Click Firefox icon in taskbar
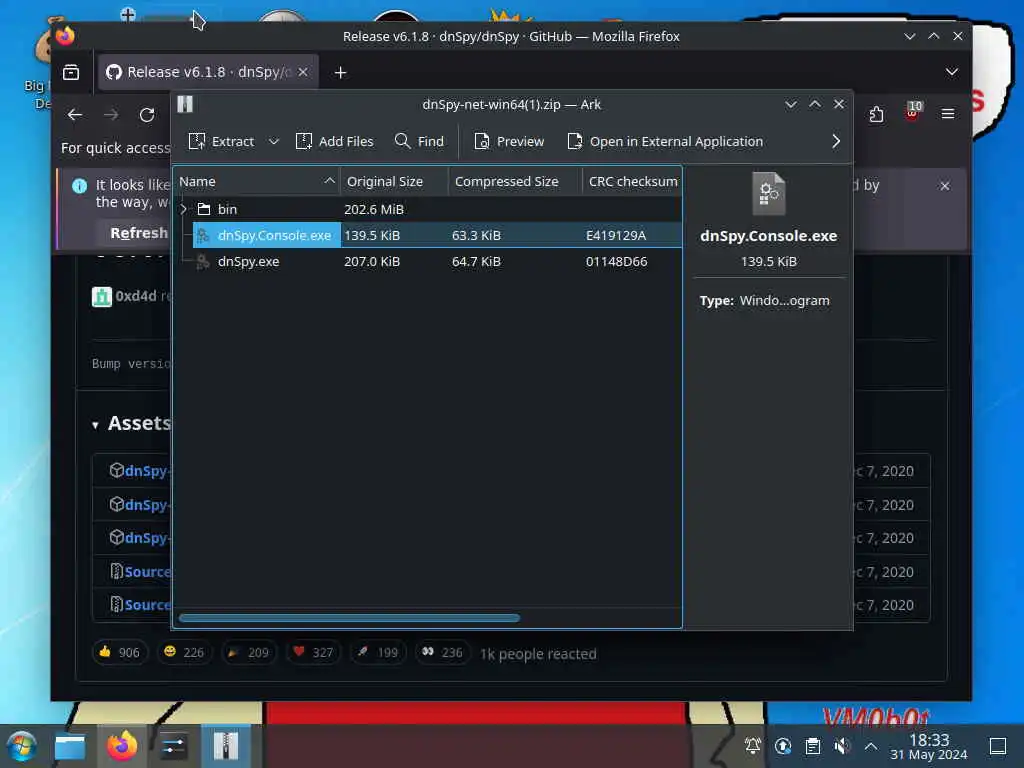Image resolution: width=1024 pixels, height=768 pixels. pos(122,746)
